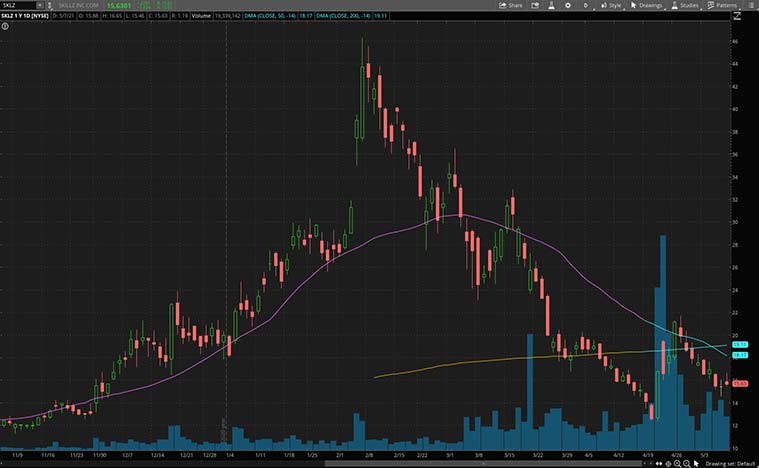Open the hamburger list menu at top right
Image resolution: width=759 pixels, height=468 pixels.
[751, 5]
